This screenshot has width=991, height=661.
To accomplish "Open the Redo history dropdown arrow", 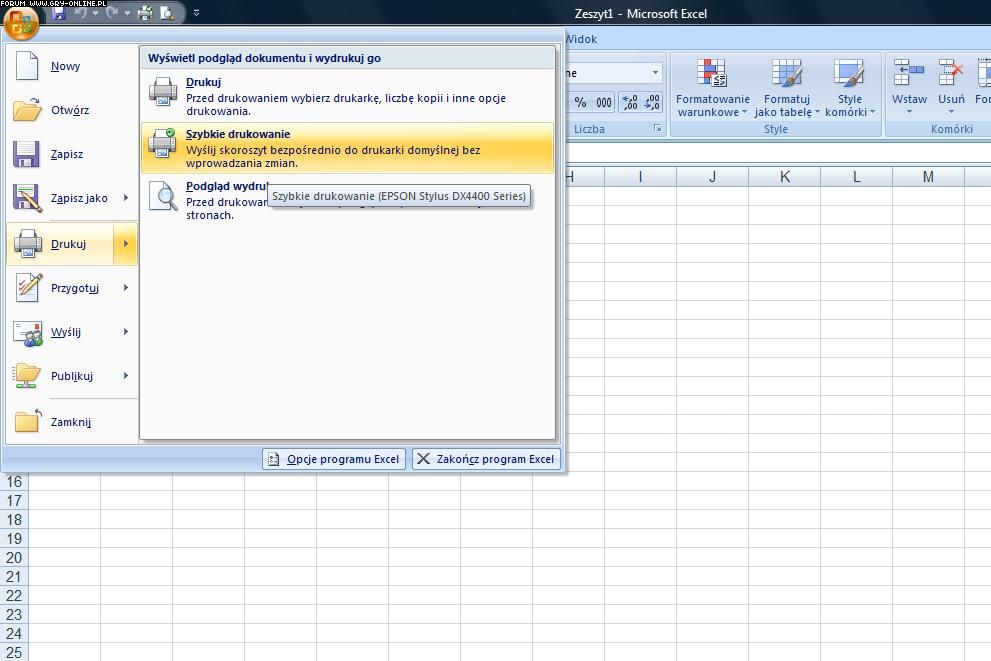I will click(127, 13).
